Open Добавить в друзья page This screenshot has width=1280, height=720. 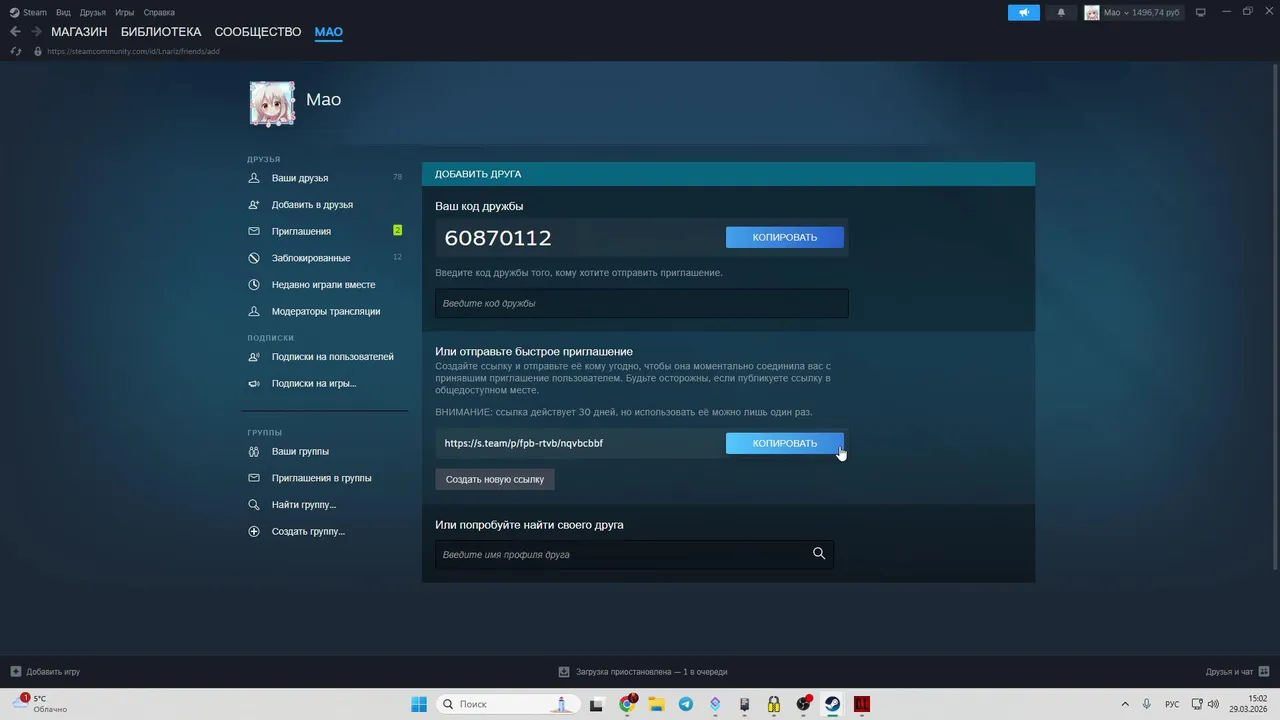(312, 205)
